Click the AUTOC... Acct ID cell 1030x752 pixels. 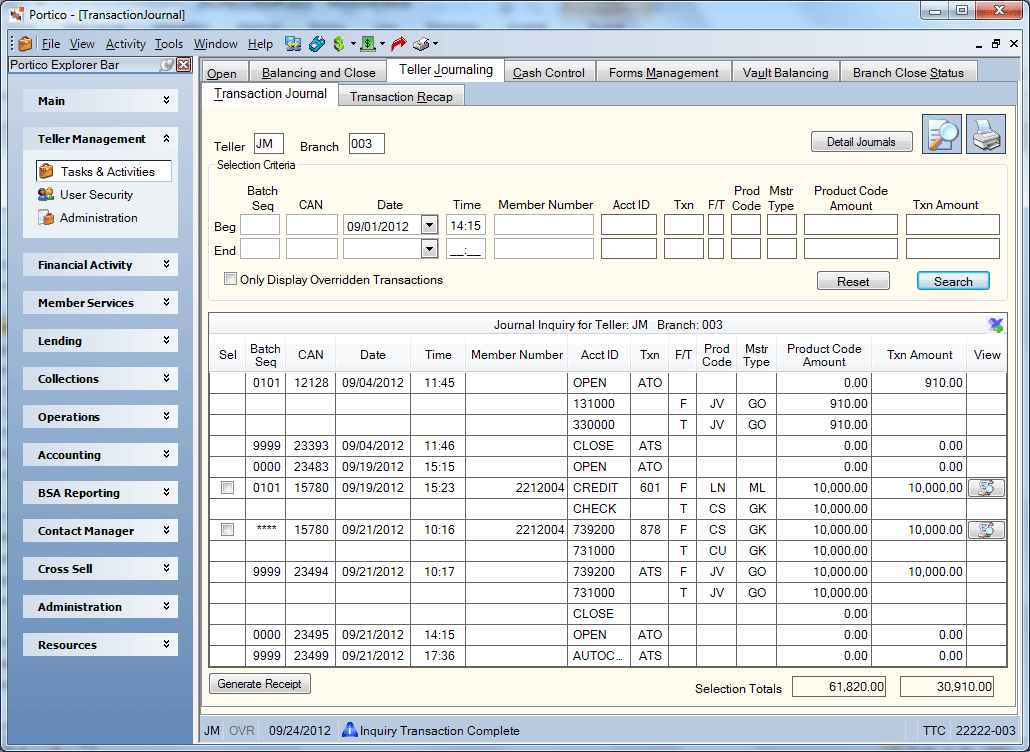[598, 655]
